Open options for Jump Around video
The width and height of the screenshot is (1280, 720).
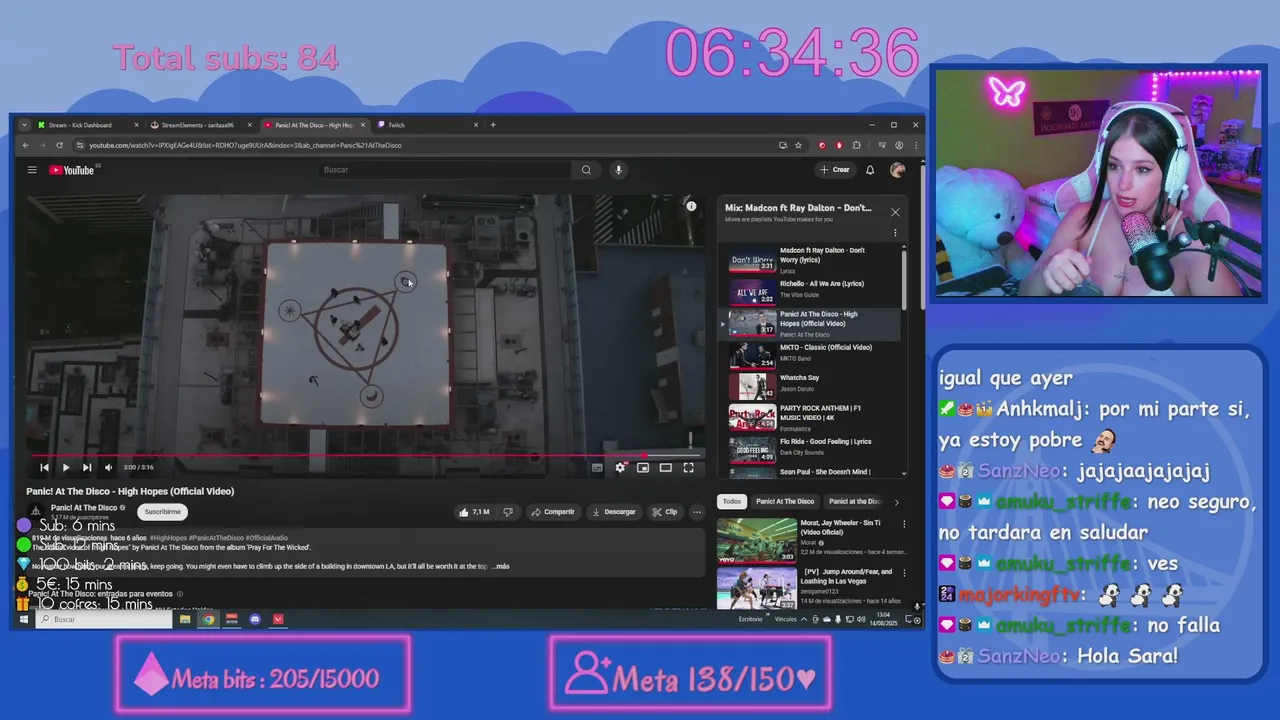904,574
